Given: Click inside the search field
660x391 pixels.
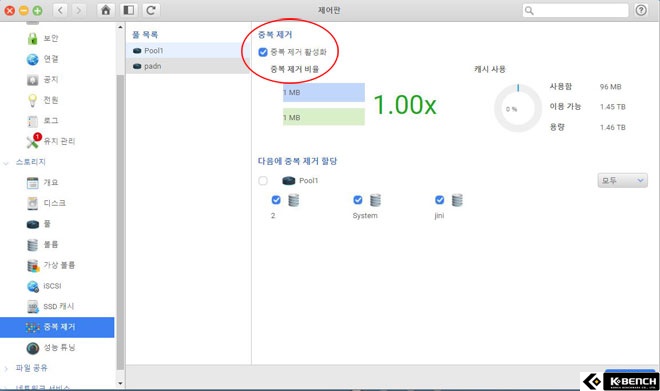Looking at the screenshot, I should (575, 11).
